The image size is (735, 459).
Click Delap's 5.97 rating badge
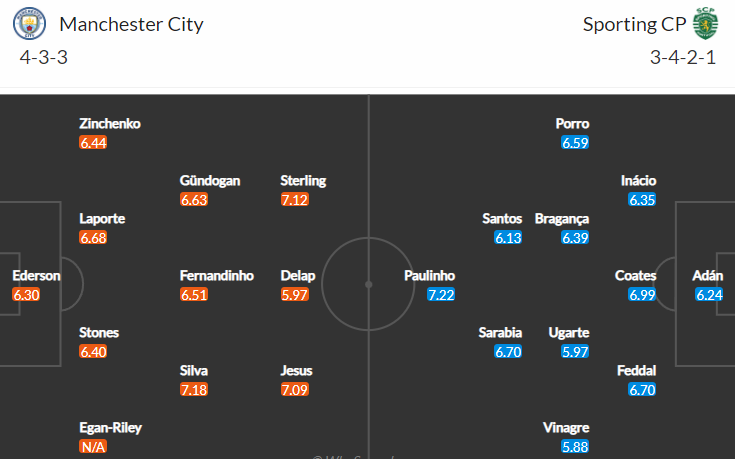point(294,294)
